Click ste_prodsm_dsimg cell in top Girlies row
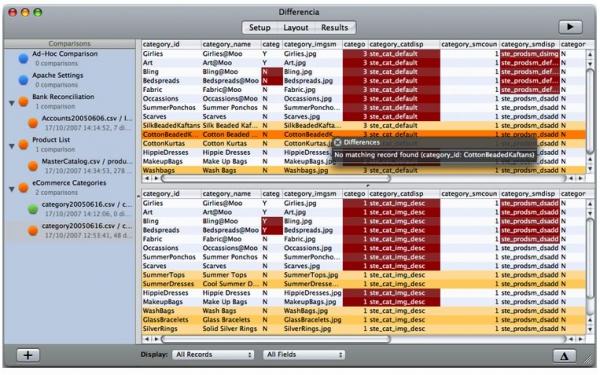This screenshot has width=600, height=375. (530, 54)
